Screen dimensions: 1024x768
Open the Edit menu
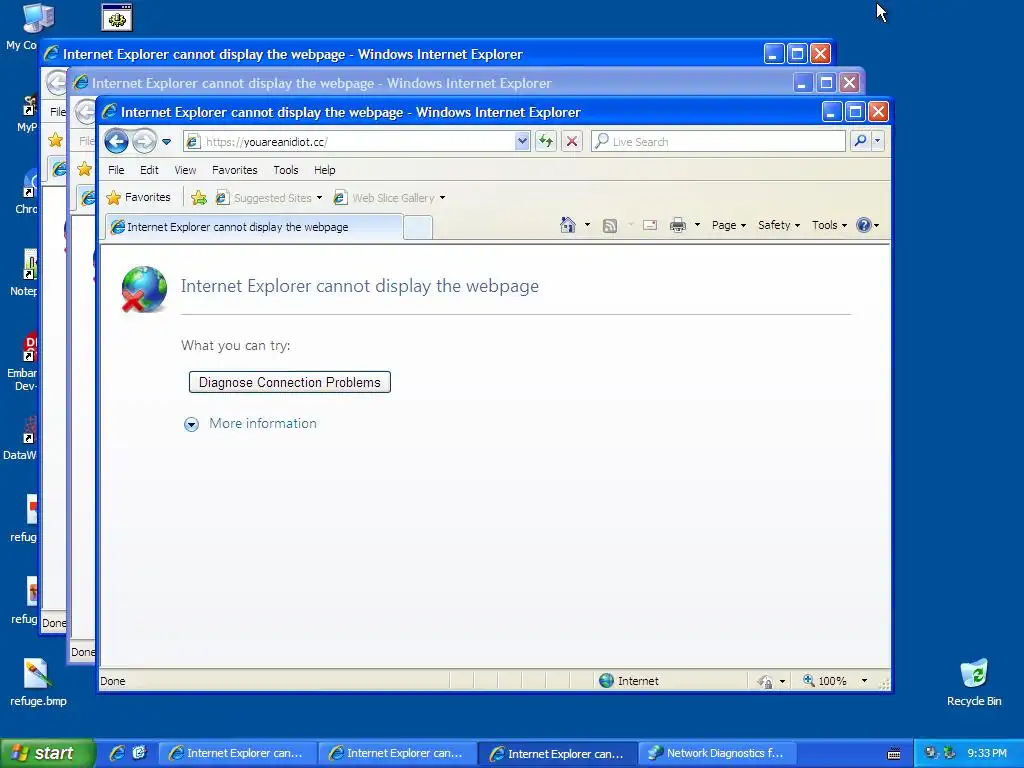click(x=149, y=170)
